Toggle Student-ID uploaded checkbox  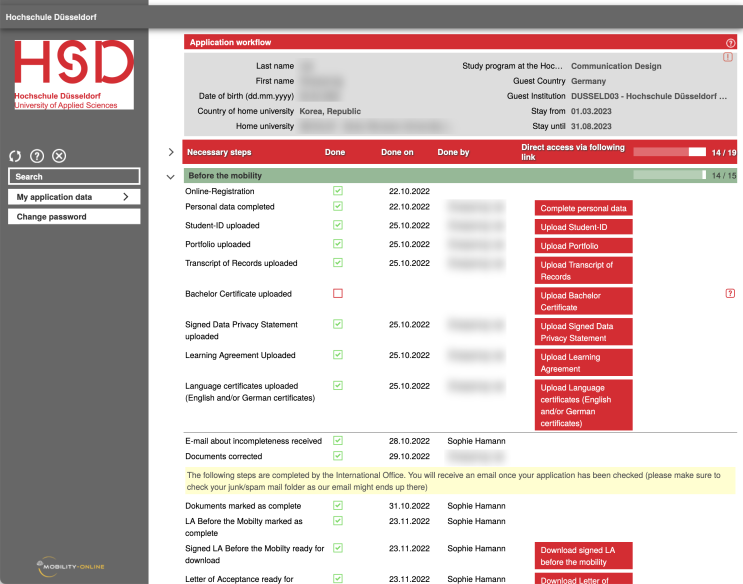point(338,225)
